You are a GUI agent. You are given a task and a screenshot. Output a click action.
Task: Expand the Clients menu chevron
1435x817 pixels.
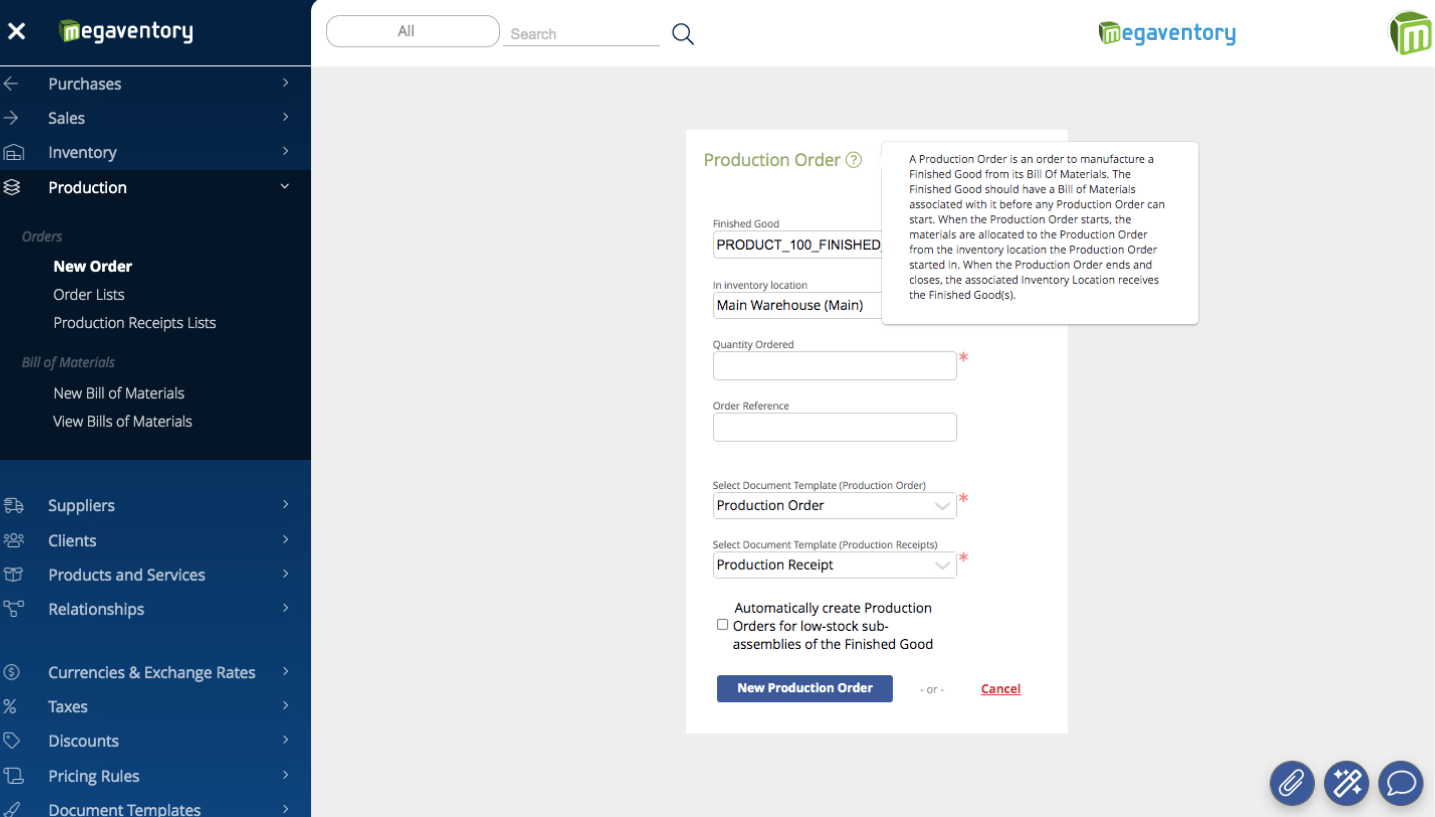285,539
